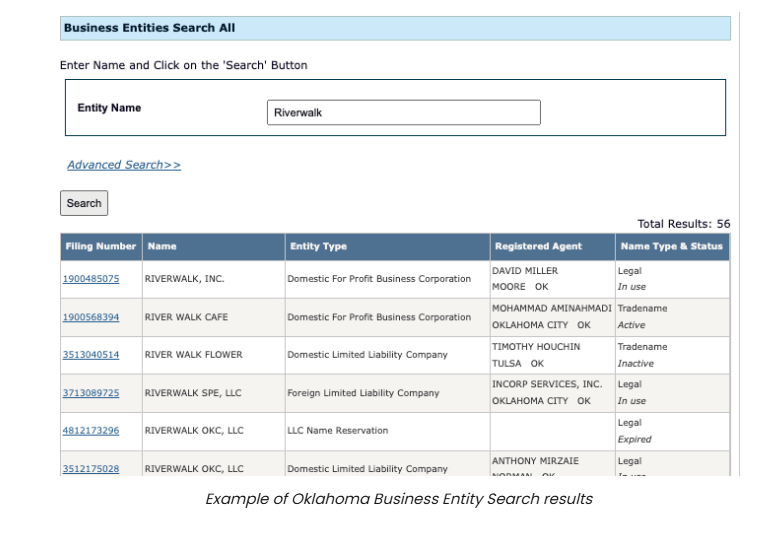Screen dimensions: 762x537
Task: Open filing number 4812173296
Action: [x=91, y=431]
